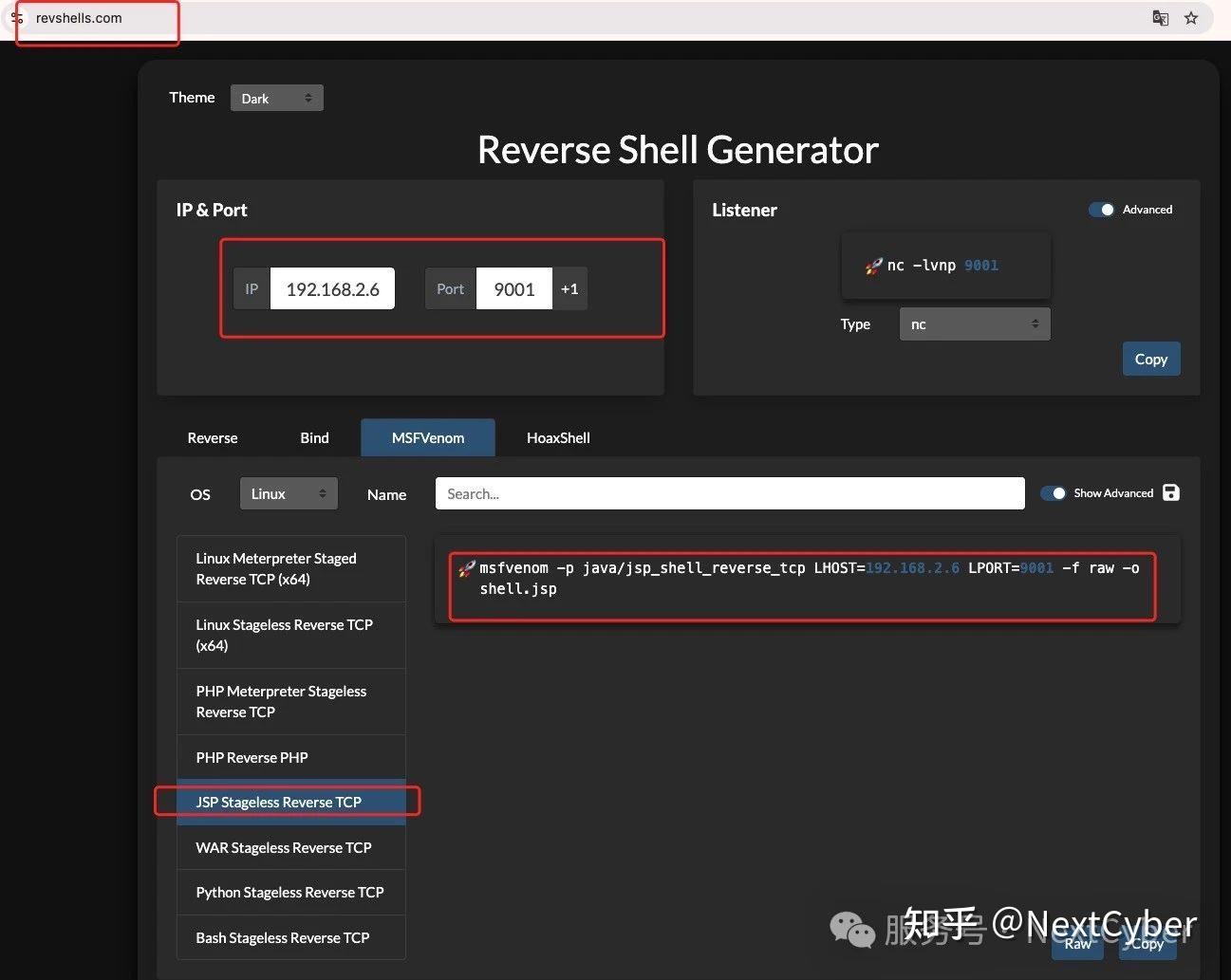Screen dimensions: 1231x980
Task: Click the Port number input field
Action: [x=513, y=288]
